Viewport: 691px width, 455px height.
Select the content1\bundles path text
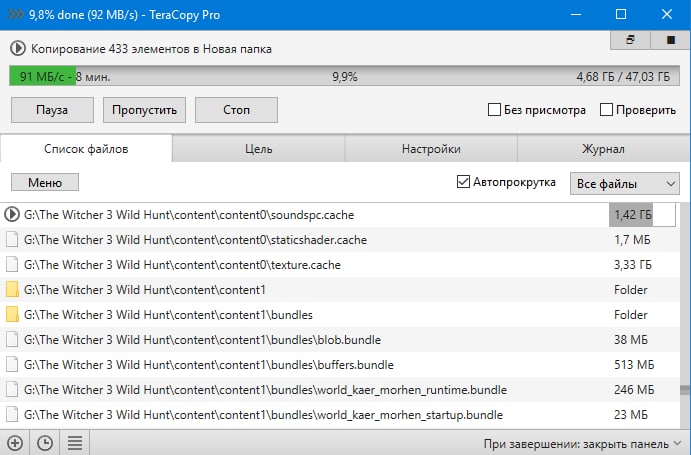168,315
